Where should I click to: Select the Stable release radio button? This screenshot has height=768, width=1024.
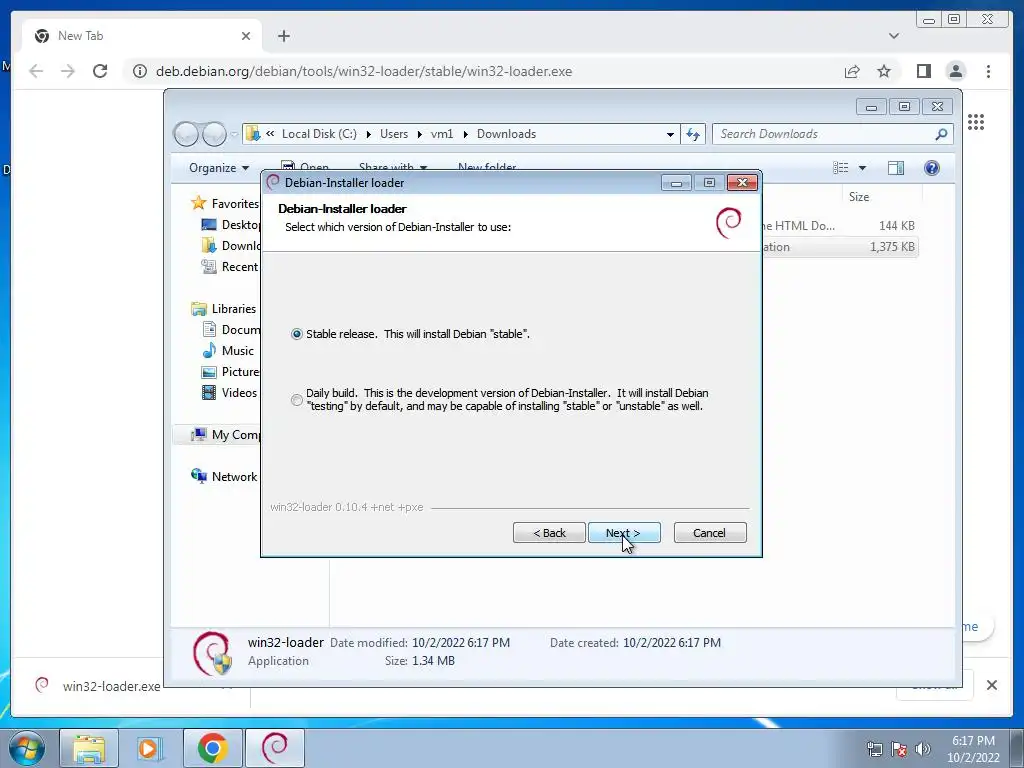[x=297, y=334]
